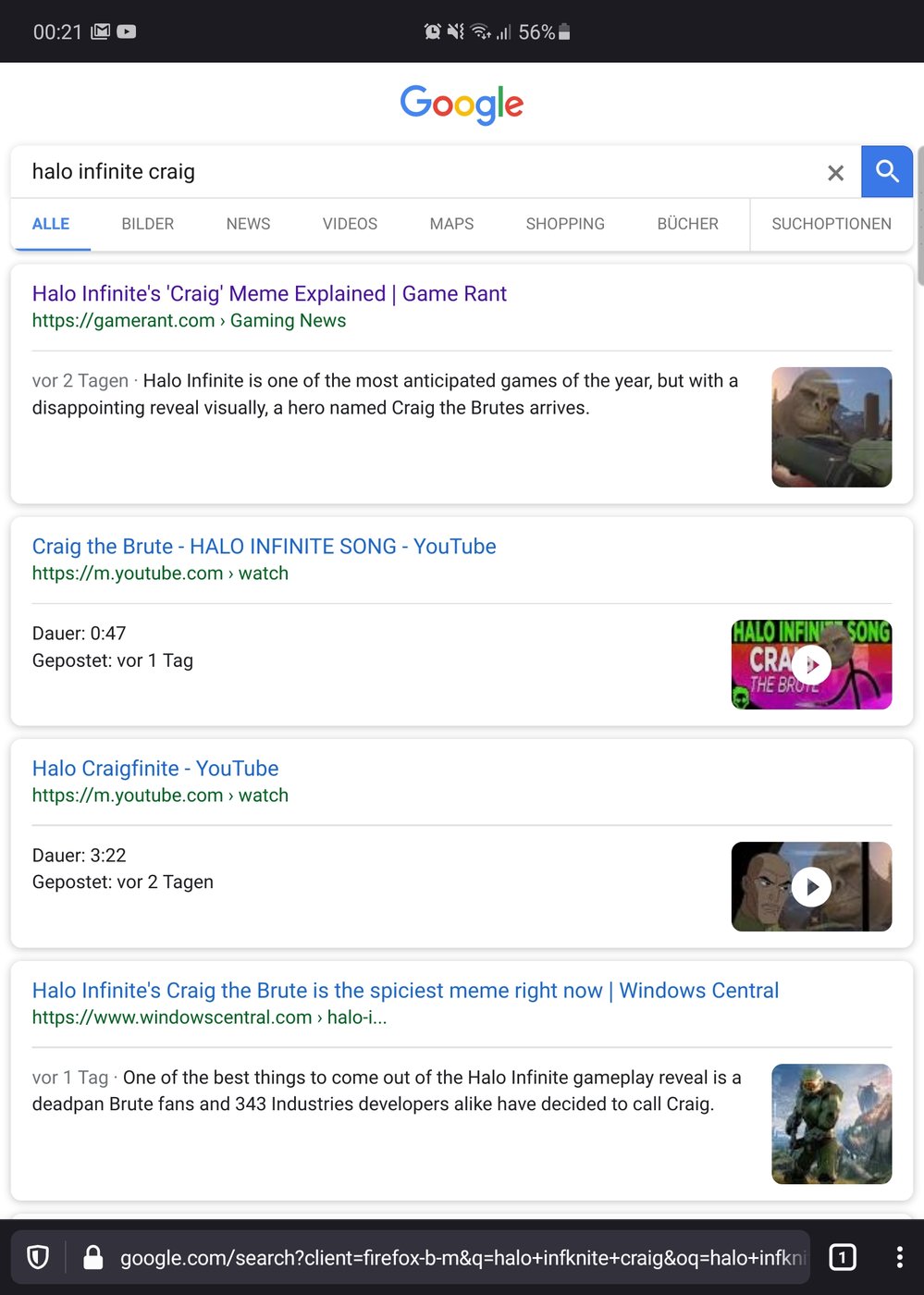The width and height of the screenshot is (924, 1295).
Task: Tap the blue magnifier search button
Action: coord(887,171)
